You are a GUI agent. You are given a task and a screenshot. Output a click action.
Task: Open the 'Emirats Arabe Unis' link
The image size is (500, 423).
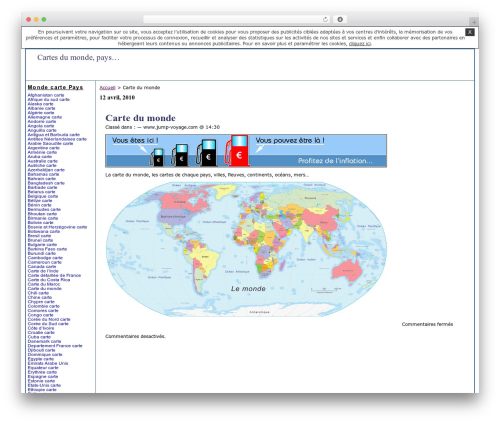48,363
